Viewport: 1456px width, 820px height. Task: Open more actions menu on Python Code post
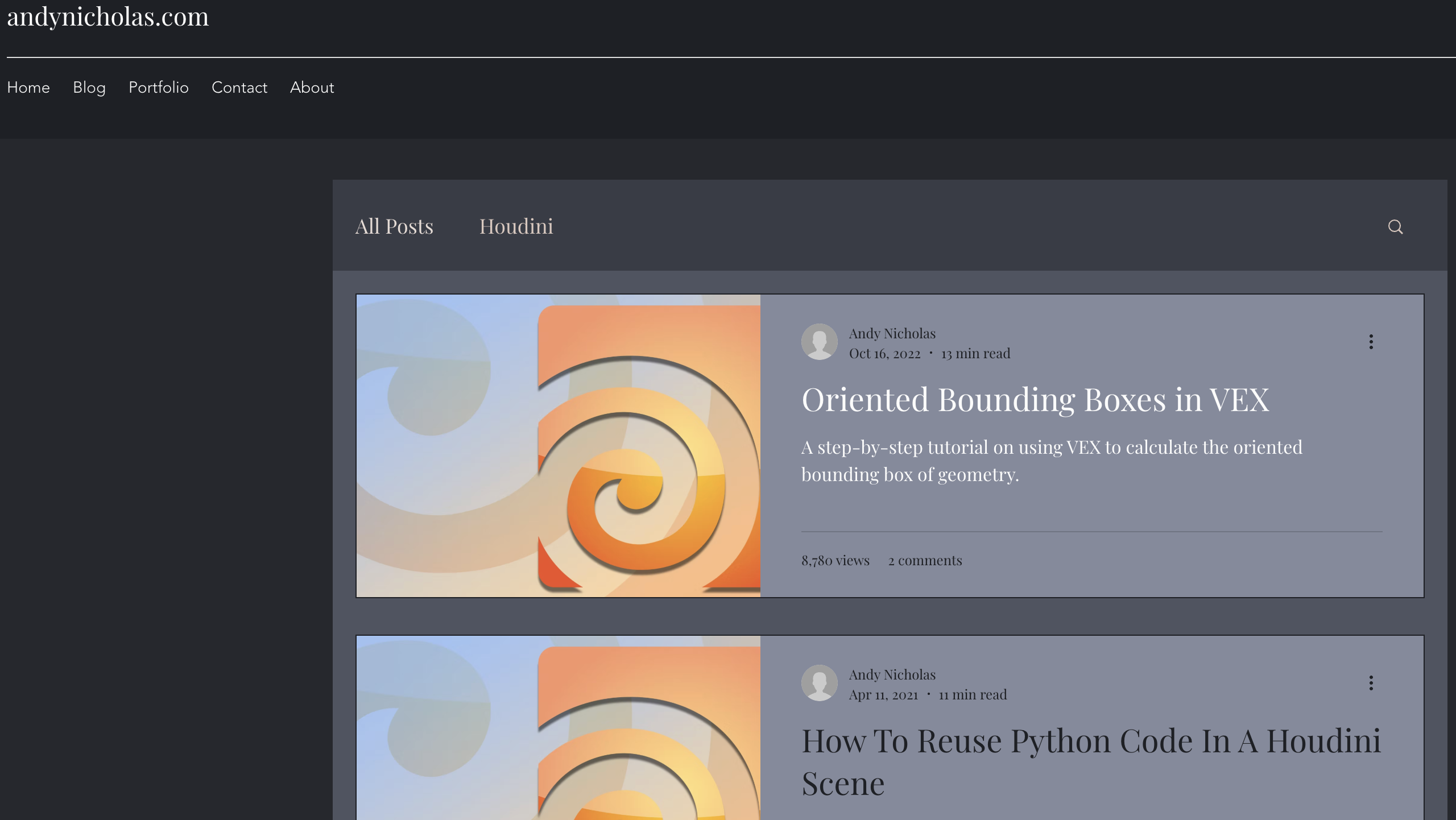pyautogui.click(x=1371, y=683)
